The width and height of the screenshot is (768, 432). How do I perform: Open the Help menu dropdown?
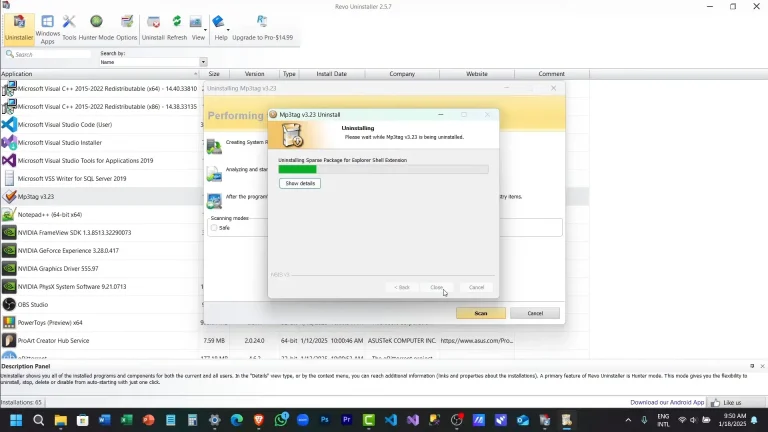point(221,28)
